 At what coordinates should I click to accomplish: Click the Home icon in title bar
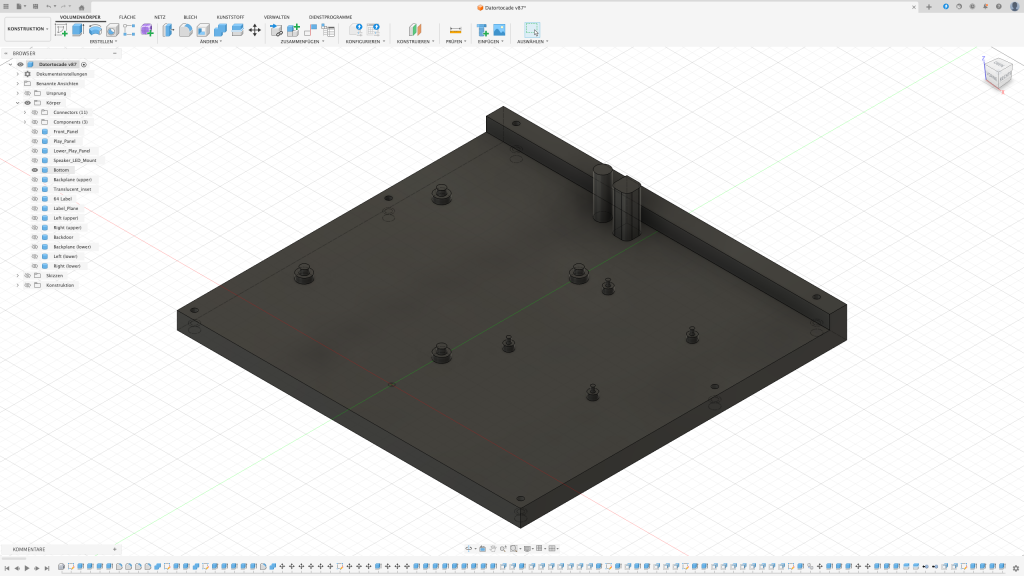[82, 6]
